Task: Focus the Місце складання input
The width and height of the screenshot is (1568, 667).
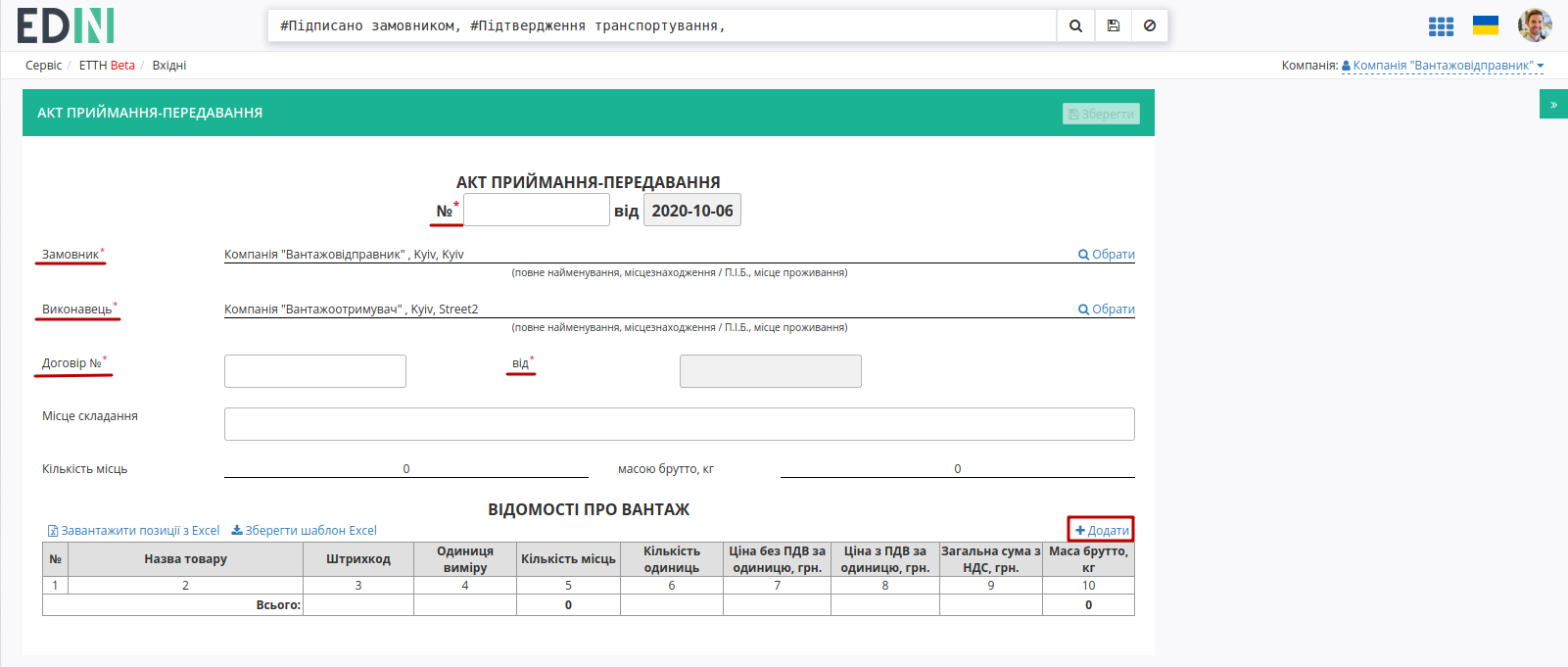Action: [x=680, y=424]
